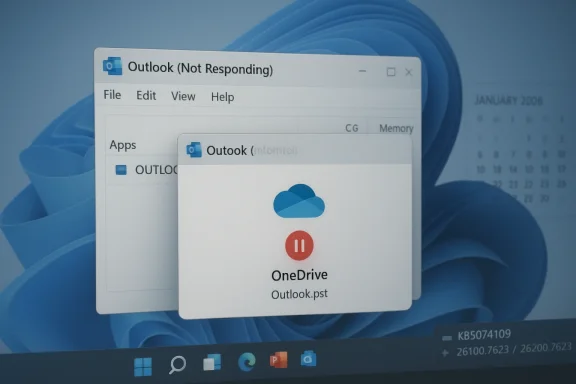Click the Outlook icon in the front dialog title bar
The height and width of the screenshot is (384, 576).
click(194, 150)
